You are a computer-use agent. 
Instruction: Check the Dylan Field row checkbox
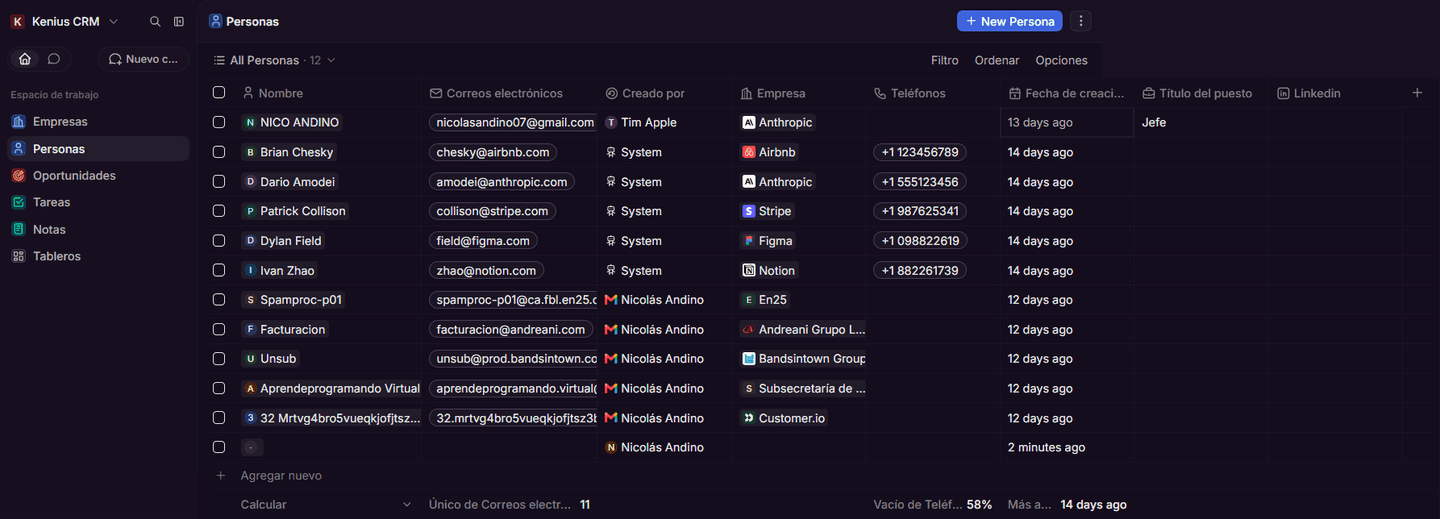[219, 241]
